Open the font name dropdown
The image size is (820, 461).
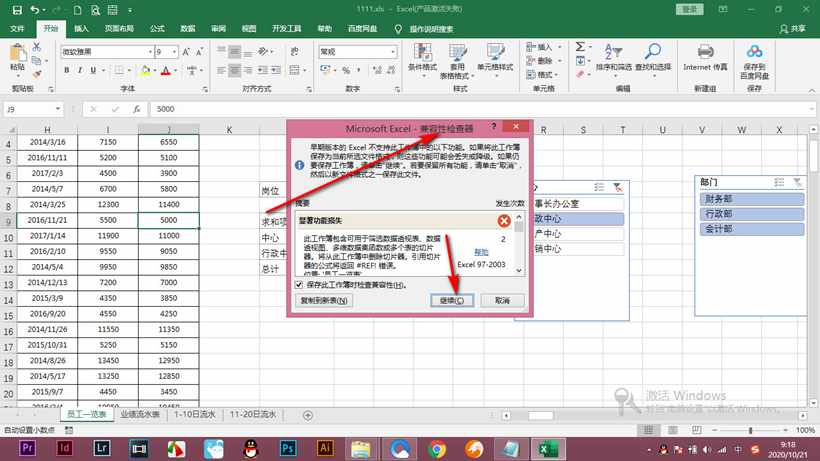pyautogui.click(x=150, y=52)
